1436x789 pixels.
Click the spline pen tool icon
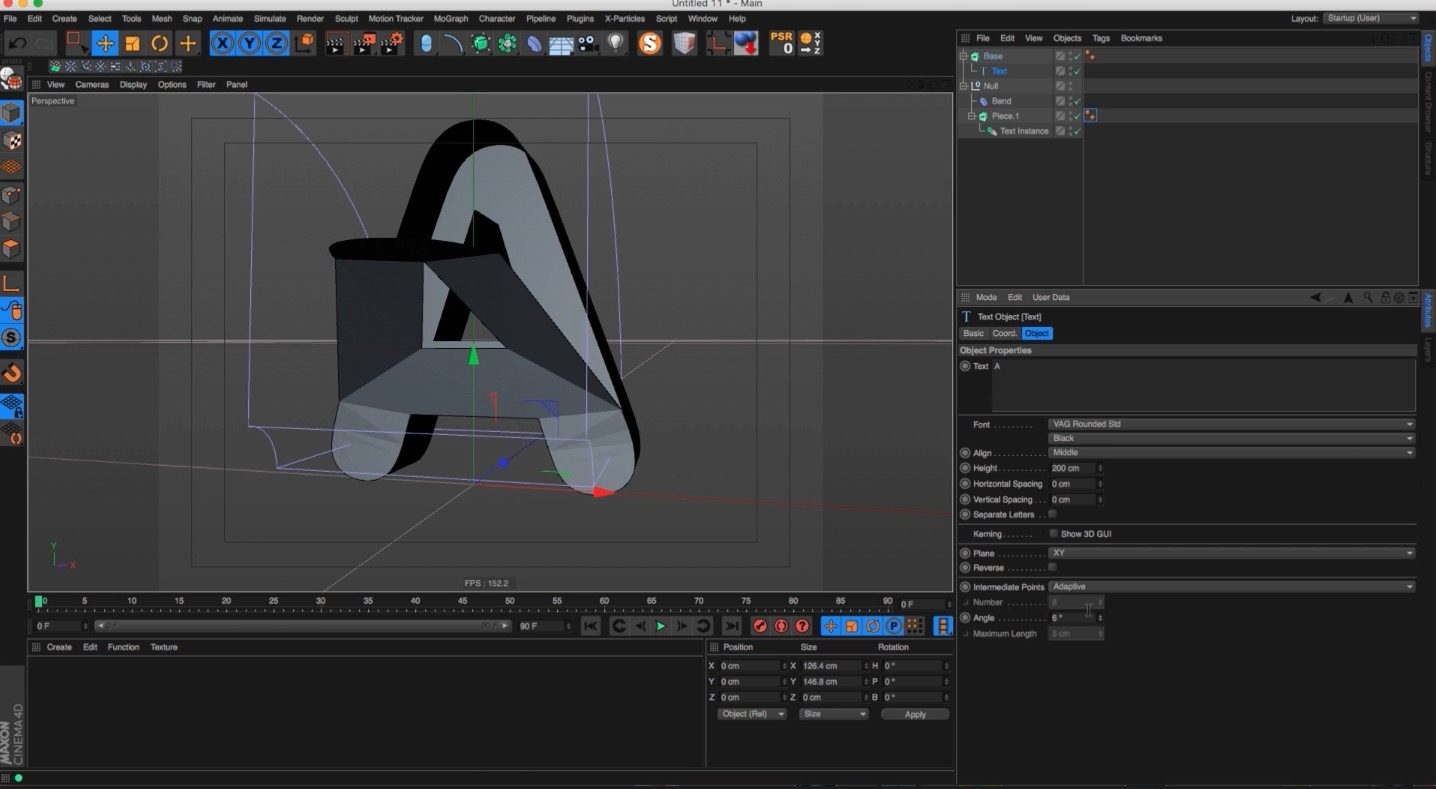tap(454, 43)
